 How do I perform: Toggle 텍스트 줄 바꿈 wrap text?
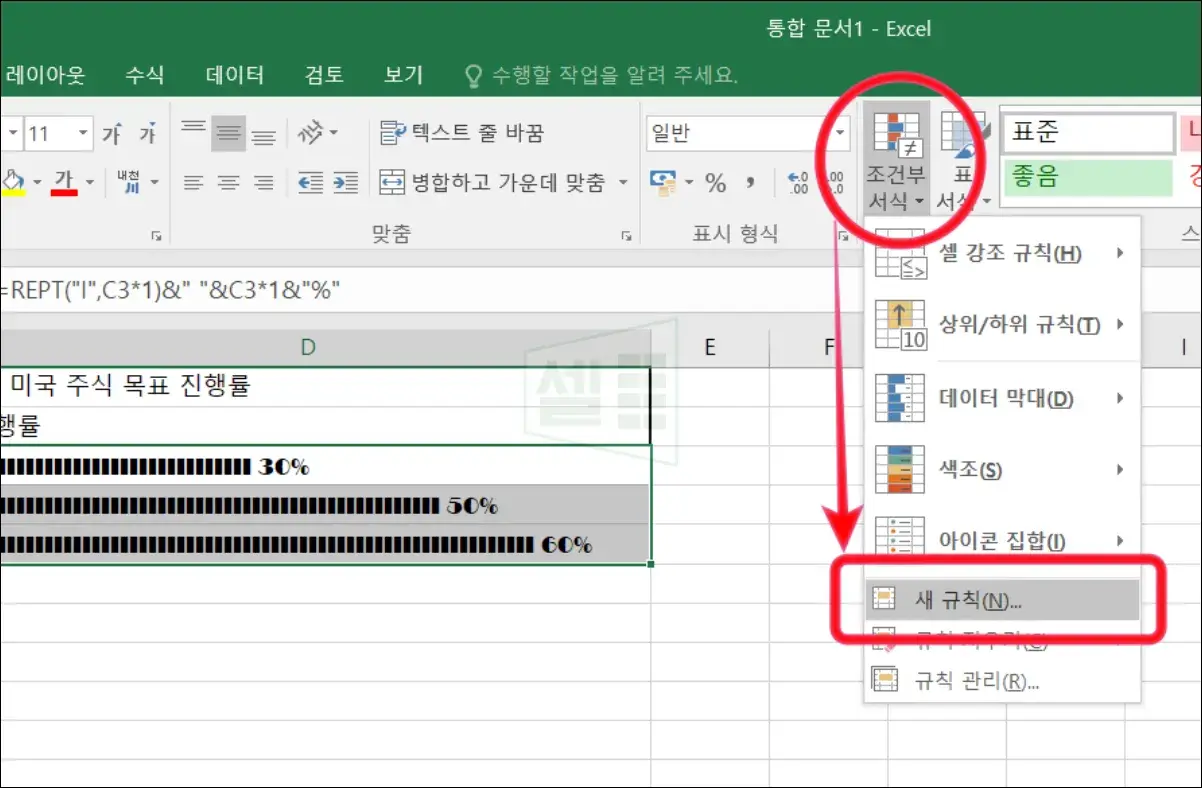click(x=463, y=132)
